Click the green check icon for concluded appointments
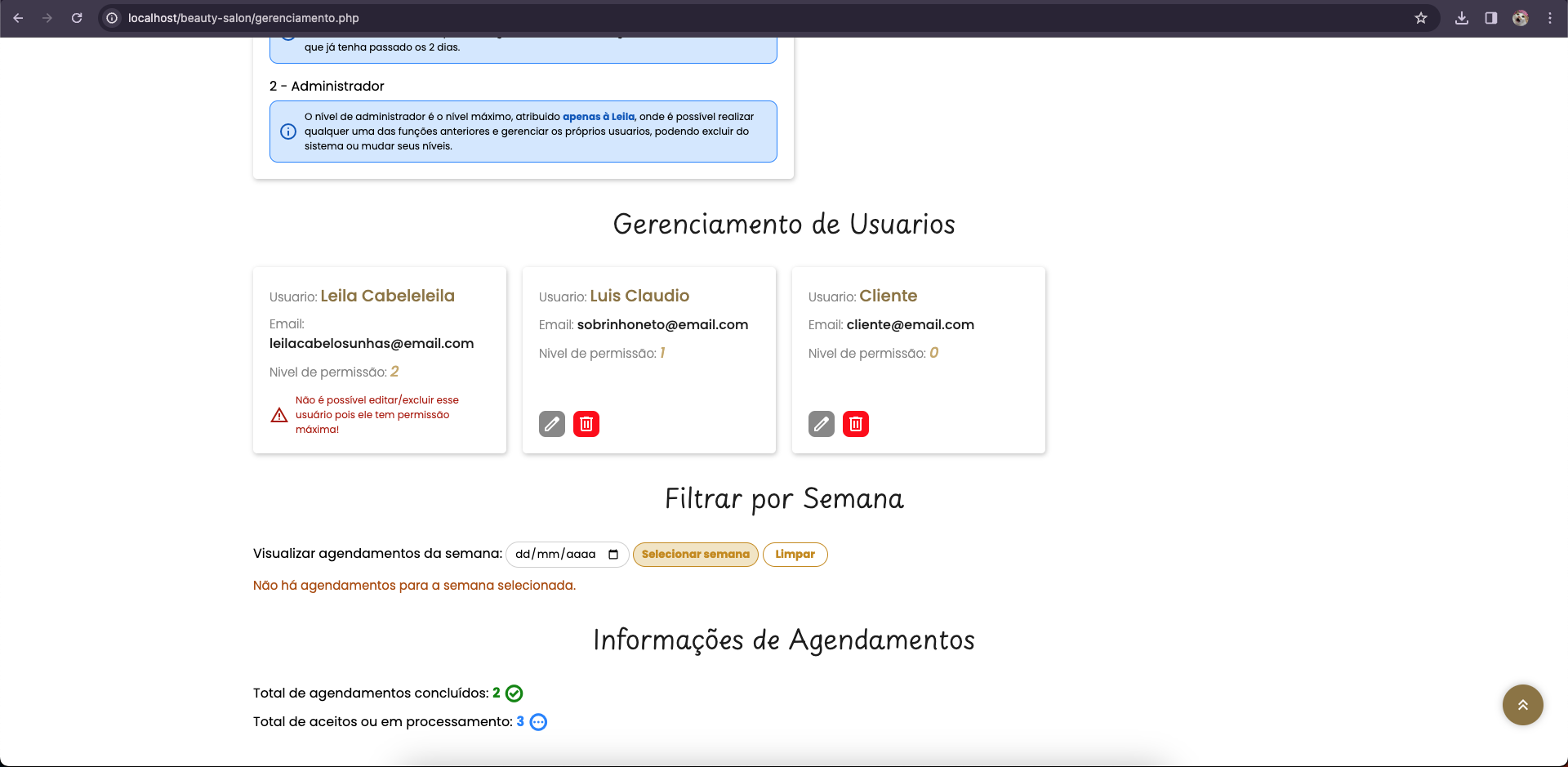 point(514,693)
